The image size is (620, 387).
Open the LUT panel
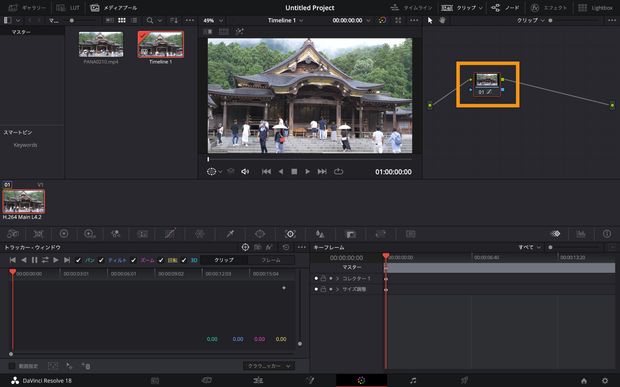(68, 8)
